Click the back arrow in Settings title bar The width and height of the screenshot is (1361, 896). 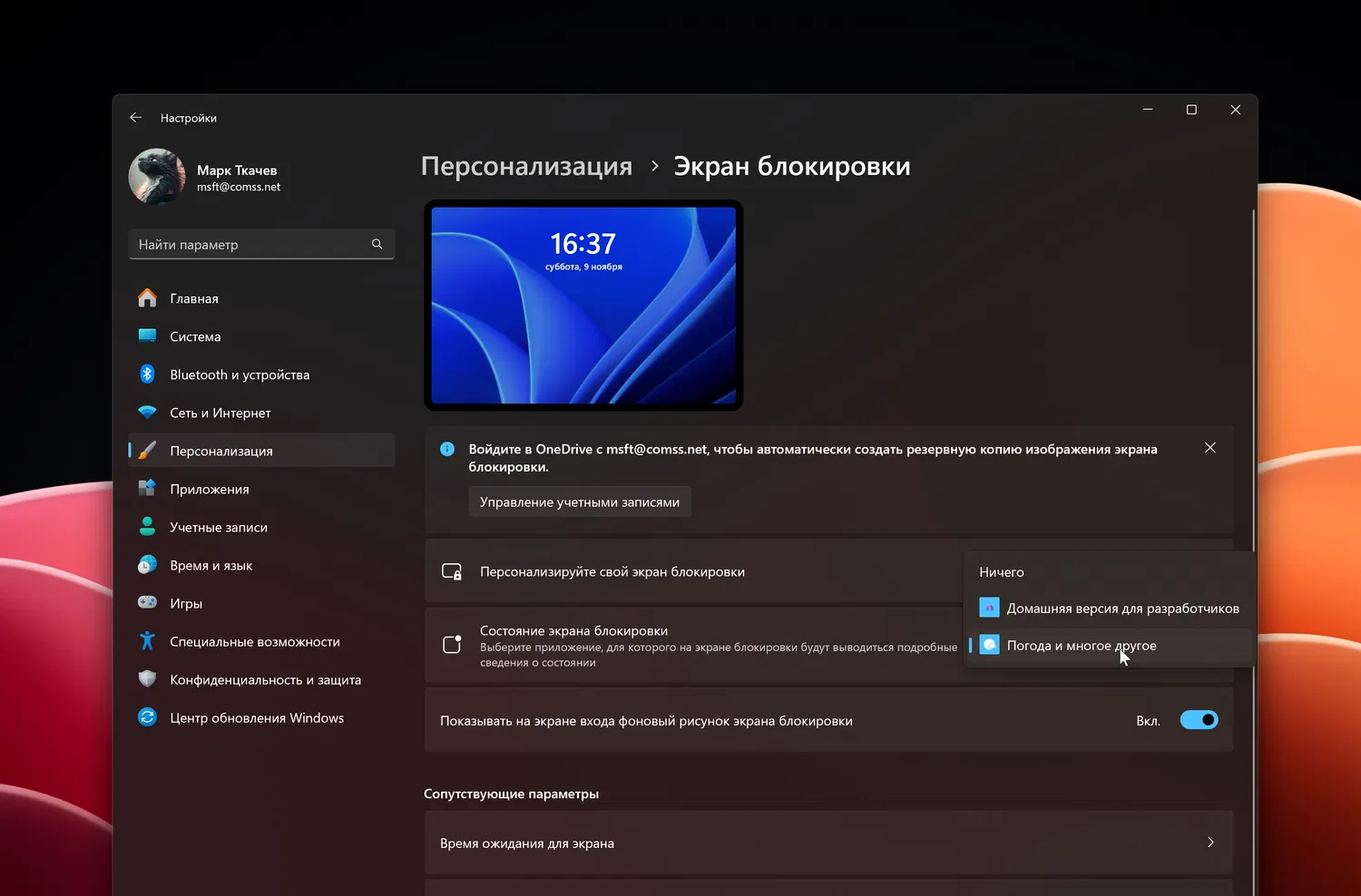coord(136,118)
